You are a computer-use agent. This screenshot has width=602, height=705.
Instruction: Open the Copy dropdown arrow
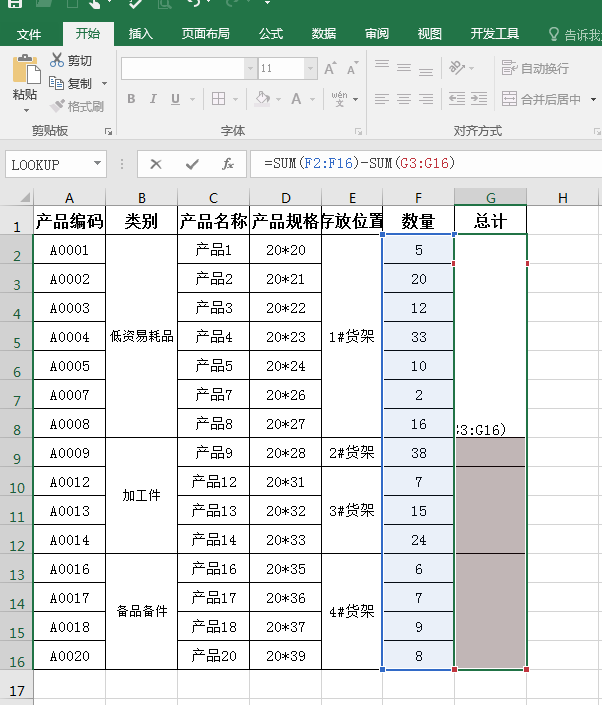pos(104,84)
